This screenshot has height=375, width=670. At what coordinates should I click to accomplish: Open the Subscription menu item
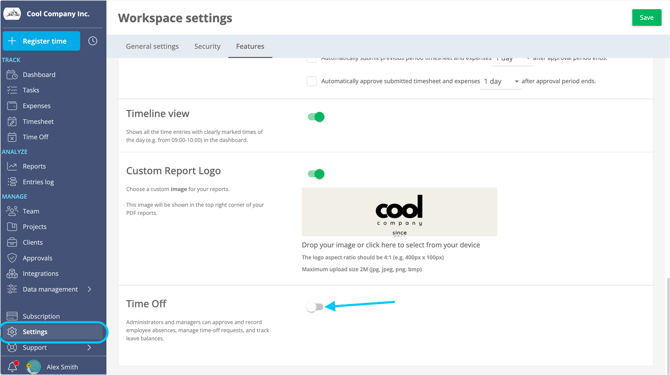(41, 316)
